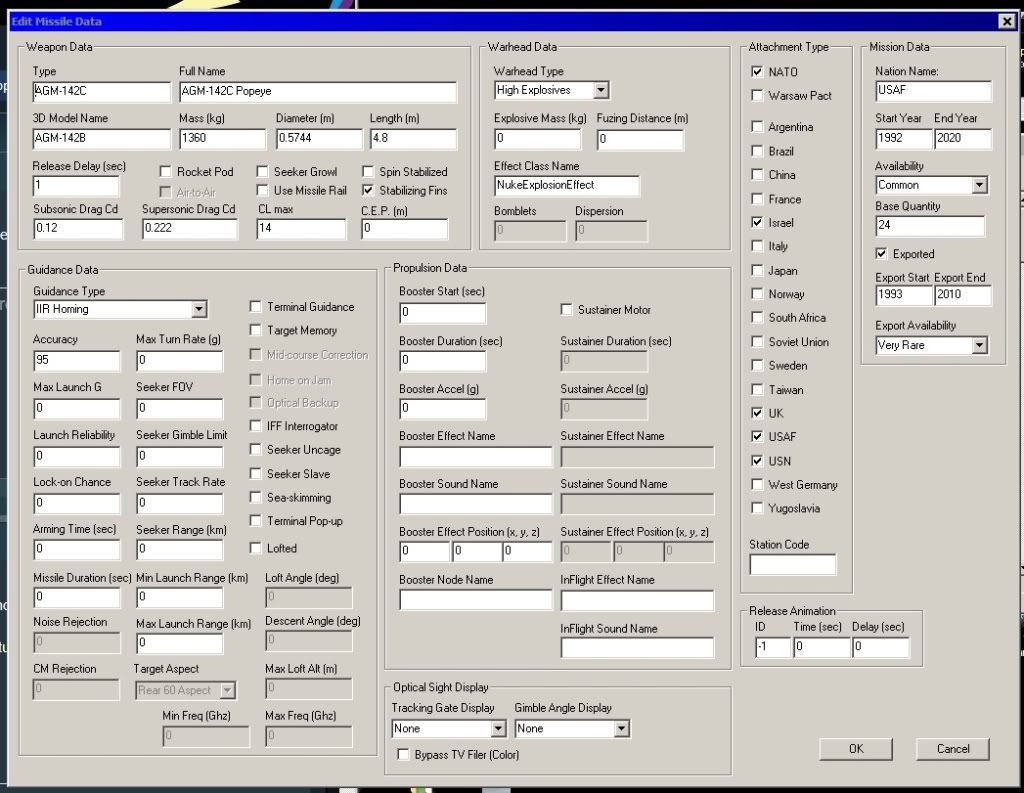Uncheck the USN attachment checkbox
This screenshot has width=1024, height=793.
[757, 461]
